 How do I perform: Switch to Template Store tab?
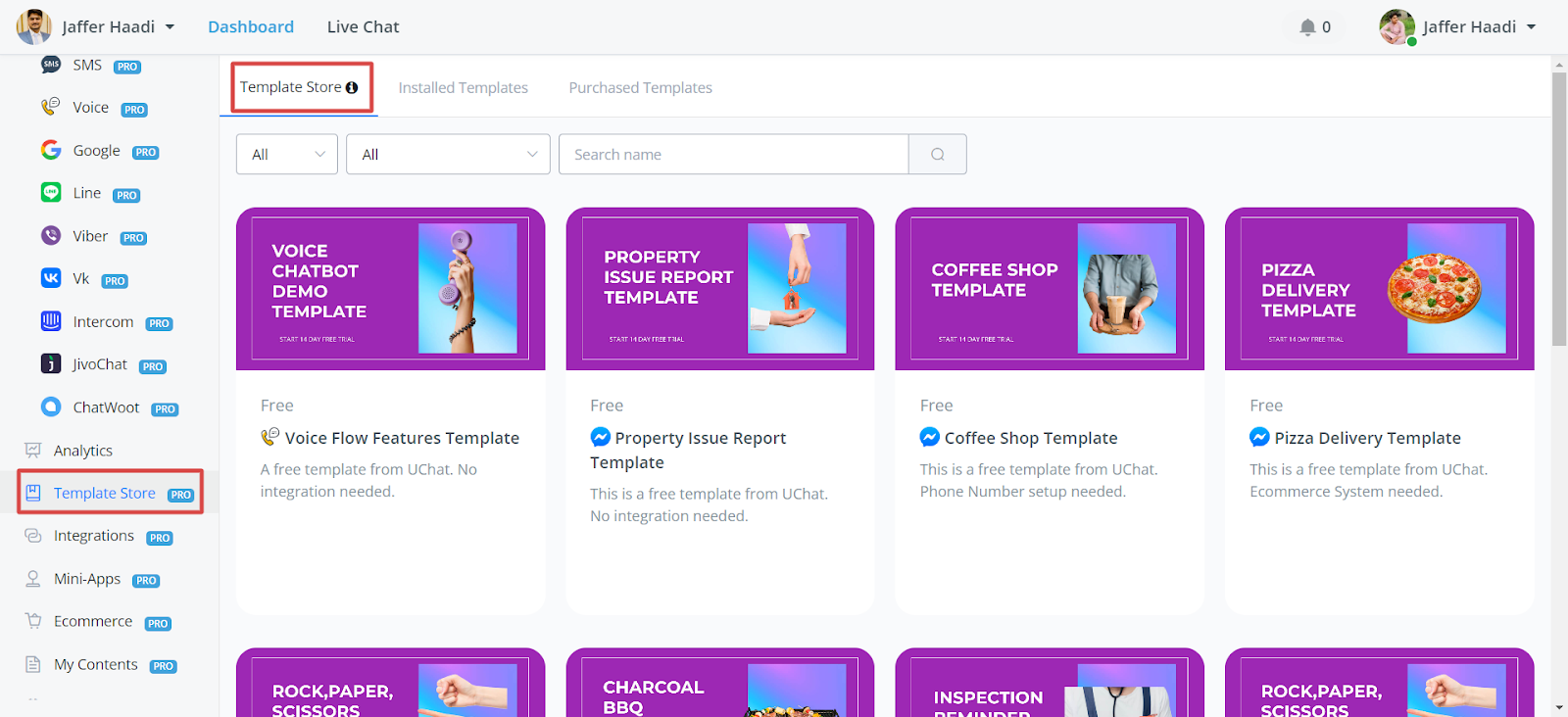pyautogui.click(x=299, y=87)
